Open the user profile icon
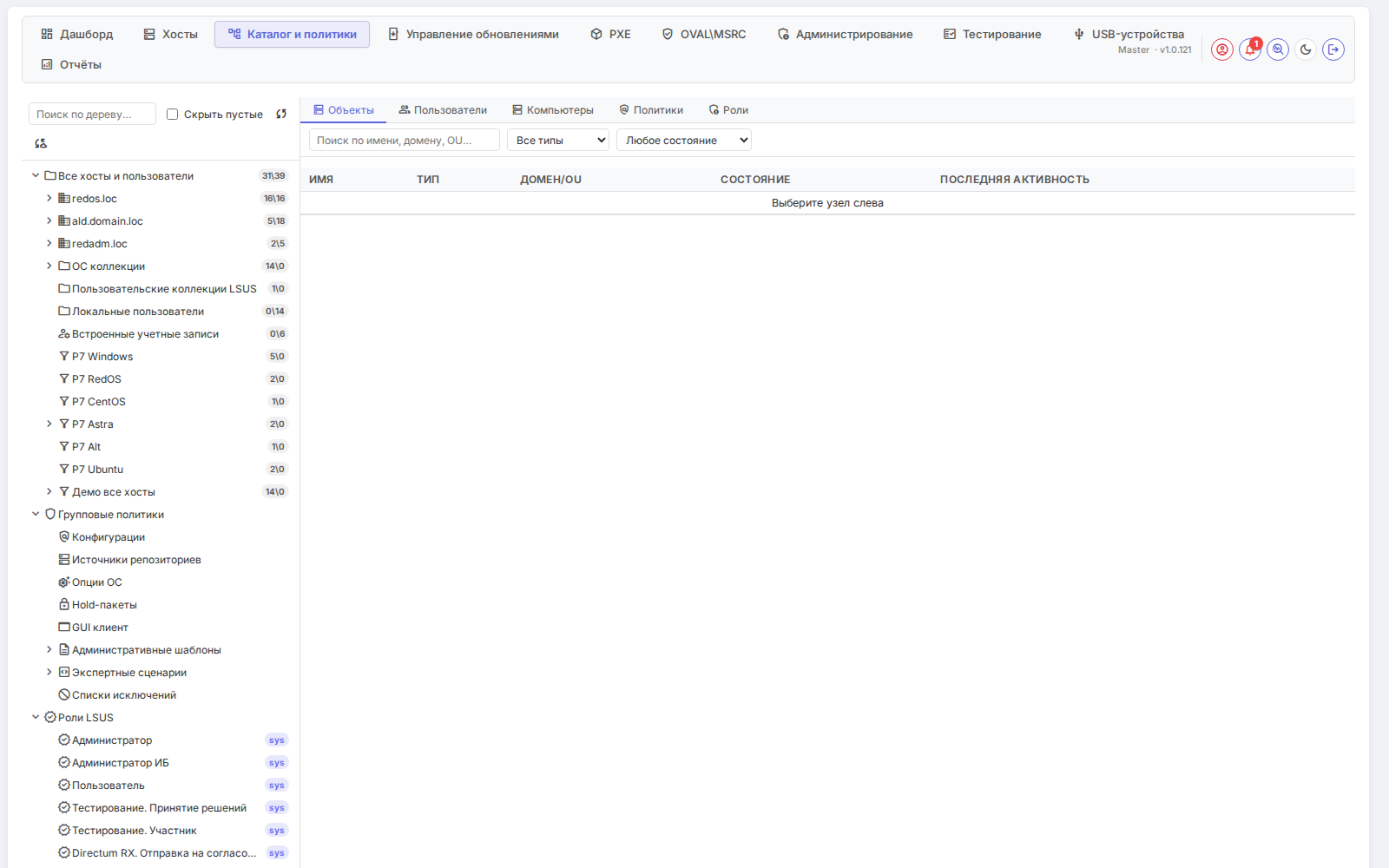Screen dimensions: 1389x868 pyautogui.click(x=1222, y=49)
